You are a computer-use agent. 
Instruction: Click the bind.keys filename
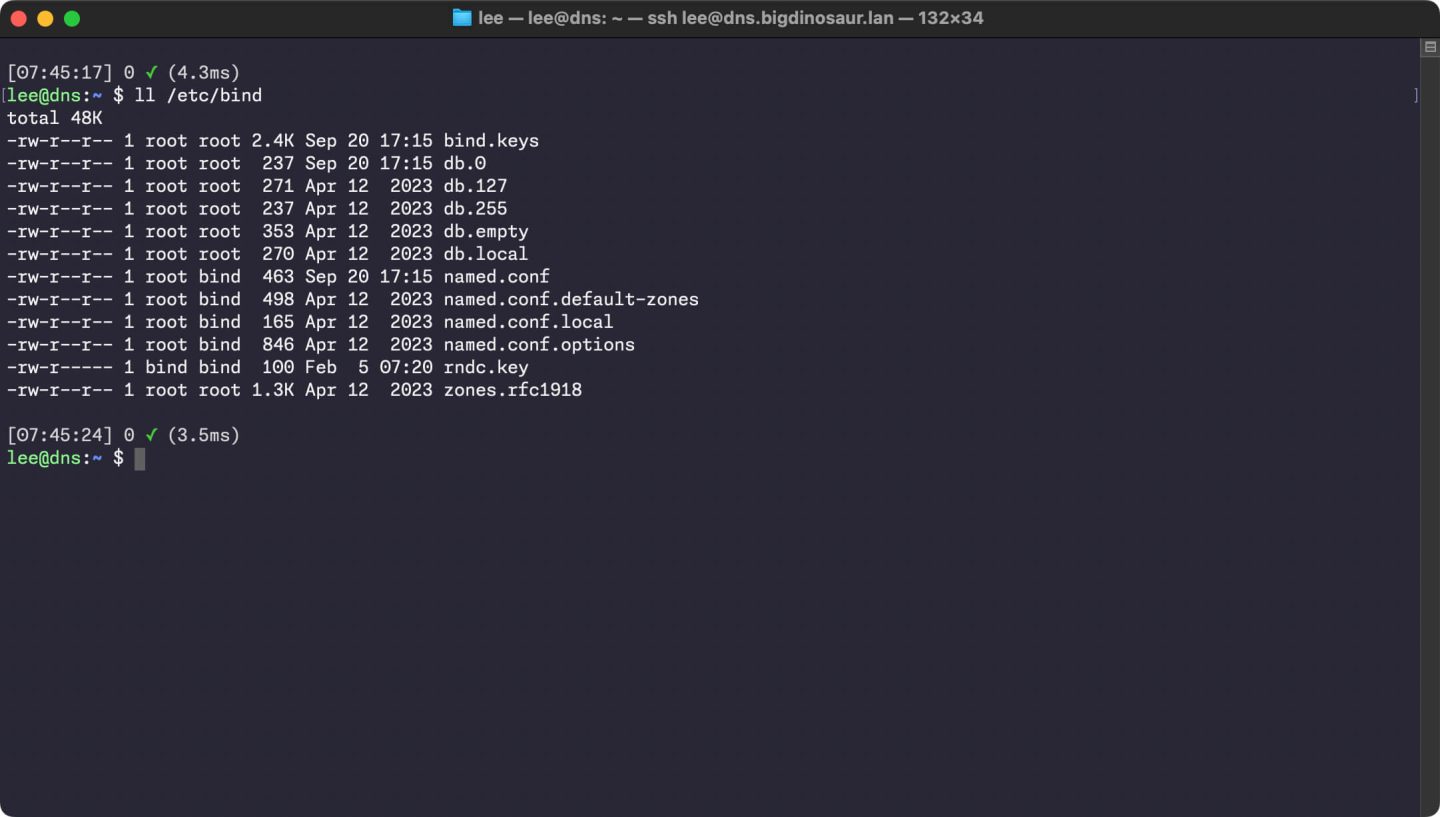coord(491,140)
